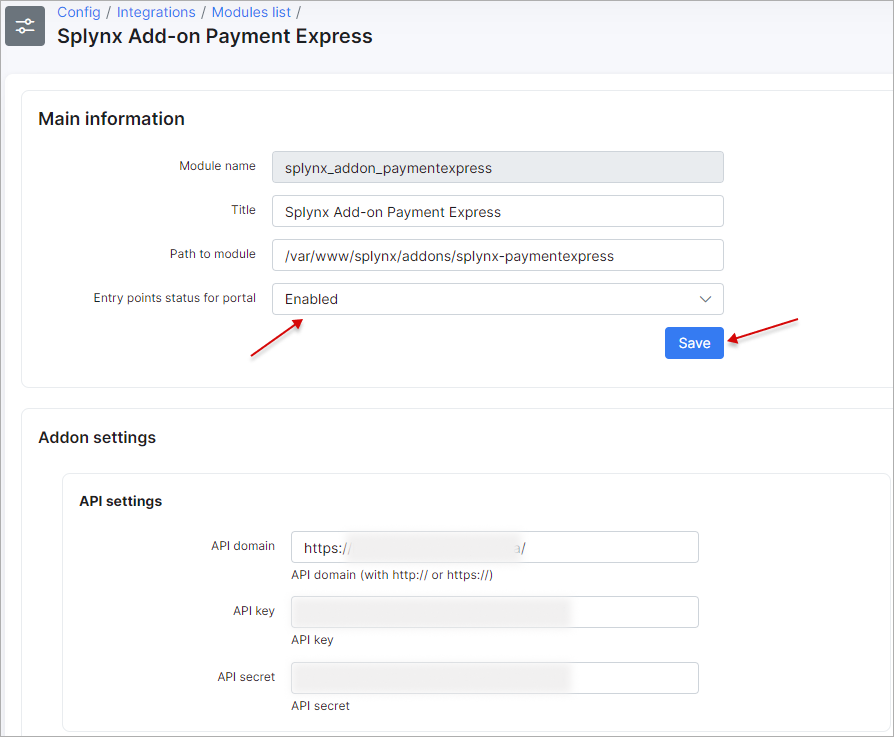The width and height of the screenshot is (894, 737).
Task: Click the Title input field
Action: click(x=498, y=211)
